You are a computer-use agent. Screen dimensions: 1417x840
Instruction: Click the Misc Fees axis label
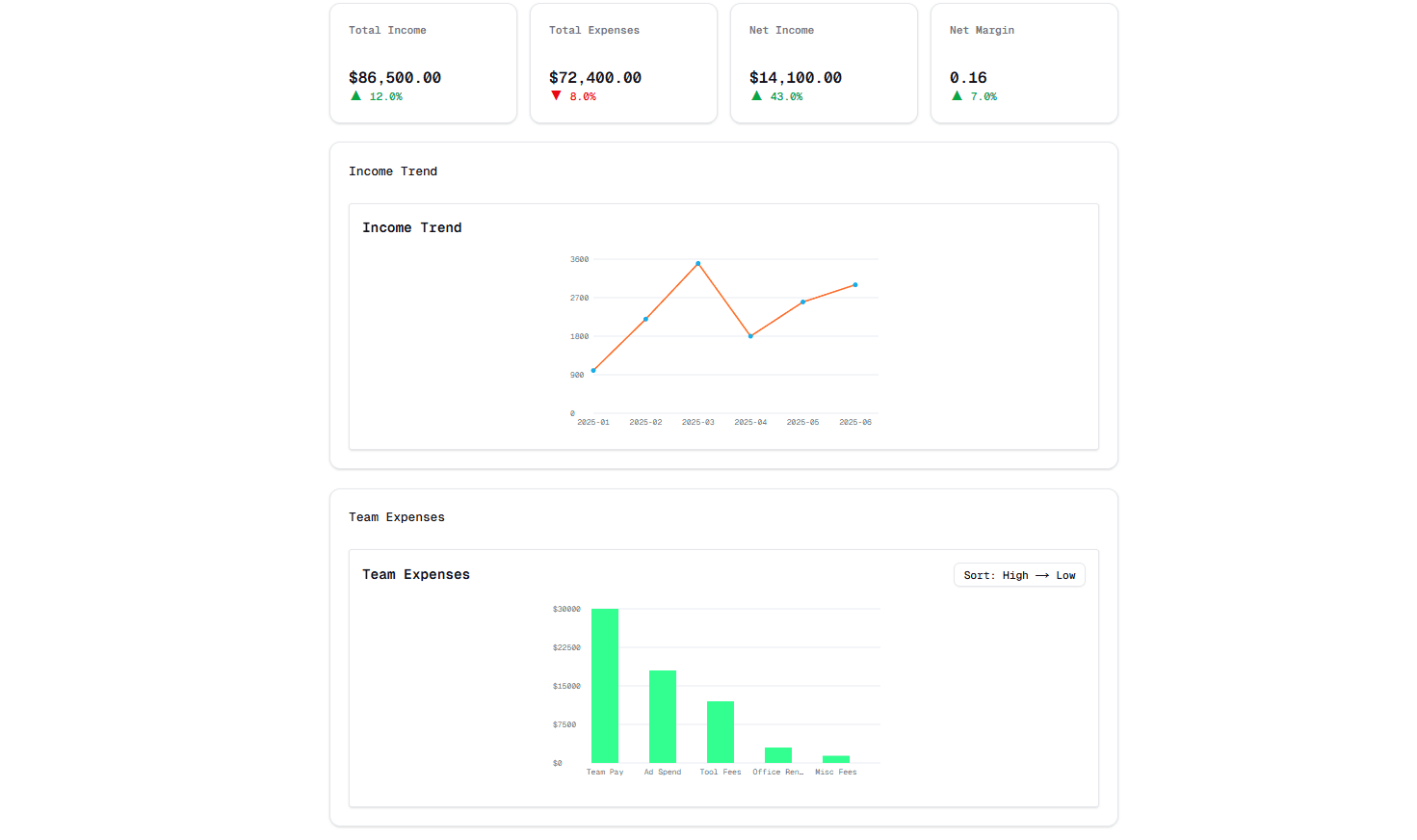tap(836, 772)
